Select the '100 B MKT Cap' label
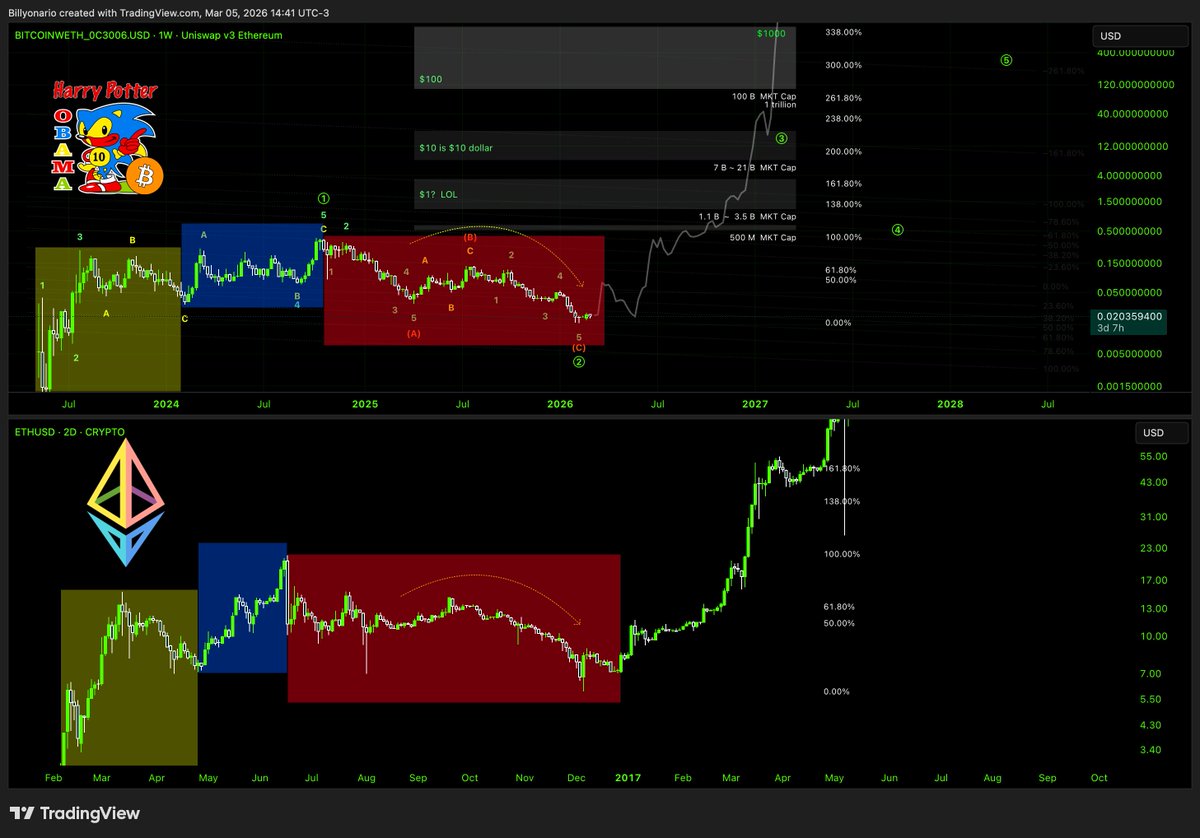The image size is (1200, 838). [763, 96]
